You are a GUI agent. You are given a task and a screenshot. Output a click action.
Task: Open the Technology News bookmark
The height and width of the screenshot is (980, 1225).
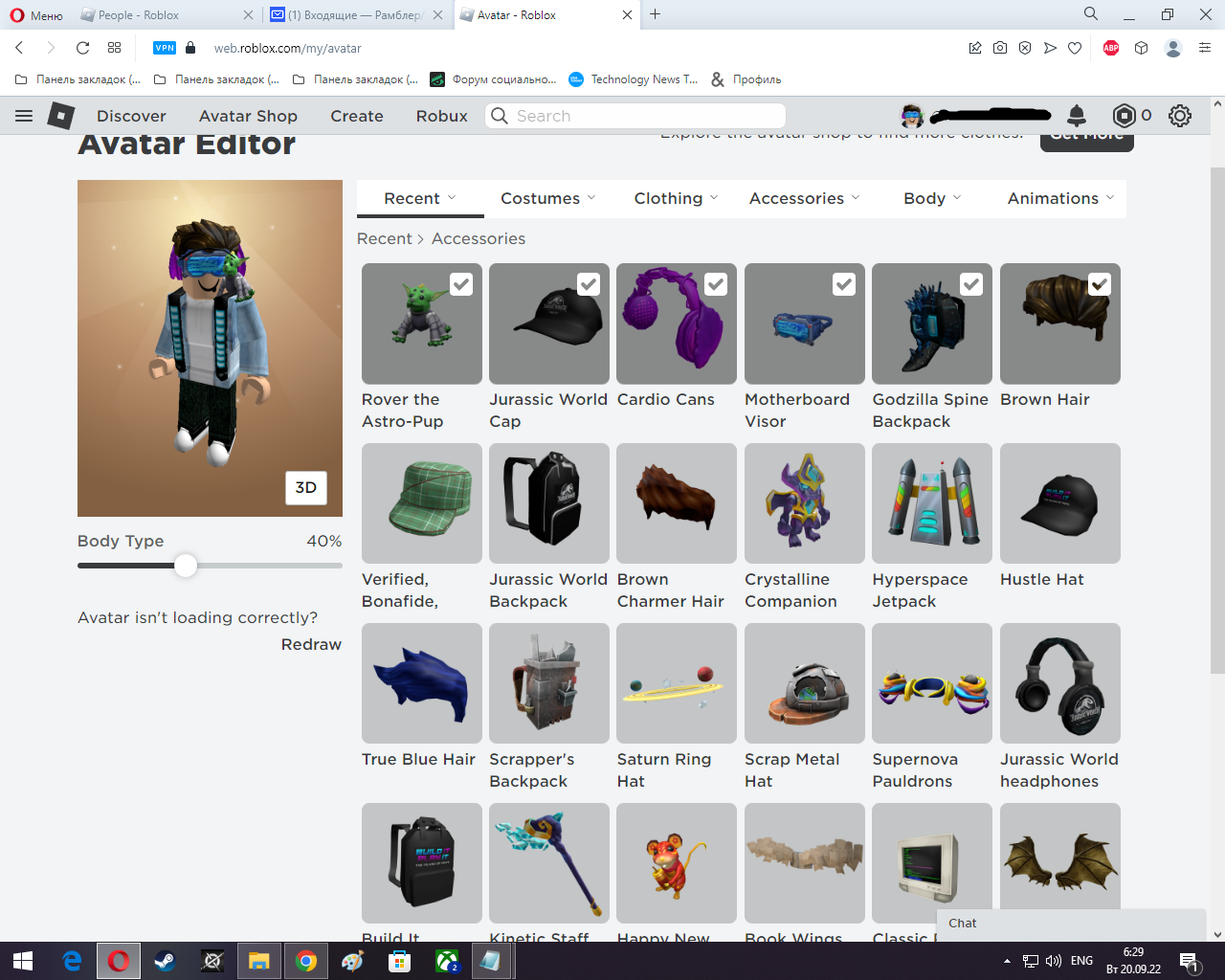click(634, 79)
